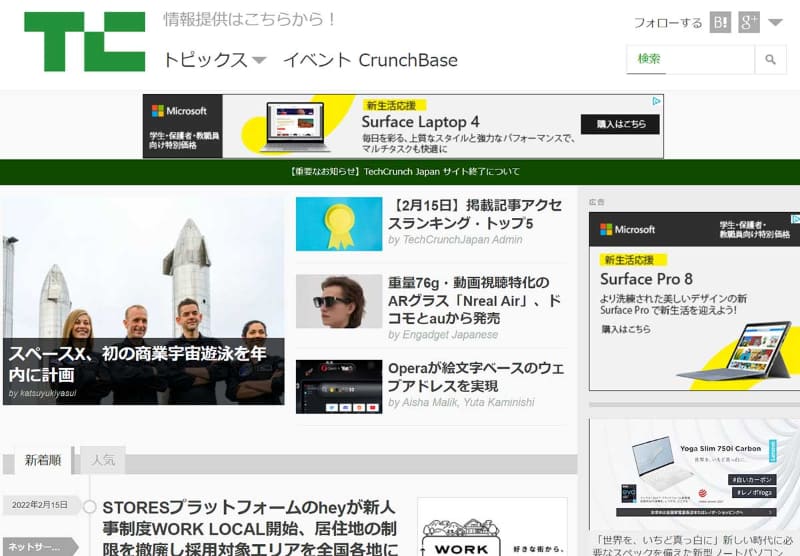Switch to the 新着順 tab
The width and height of the screenshot is (800, 556).
coord(43,460)
